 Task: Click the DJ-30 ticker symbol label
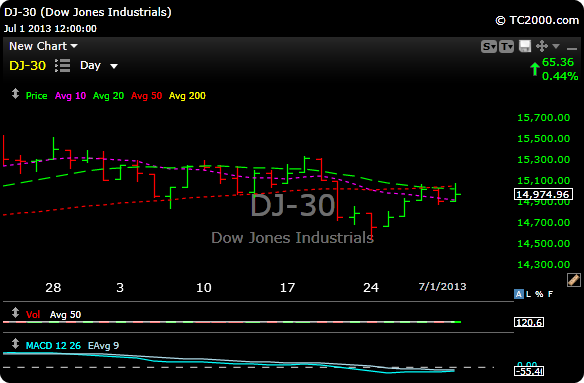pyautogui.click(x=28, y=66)
